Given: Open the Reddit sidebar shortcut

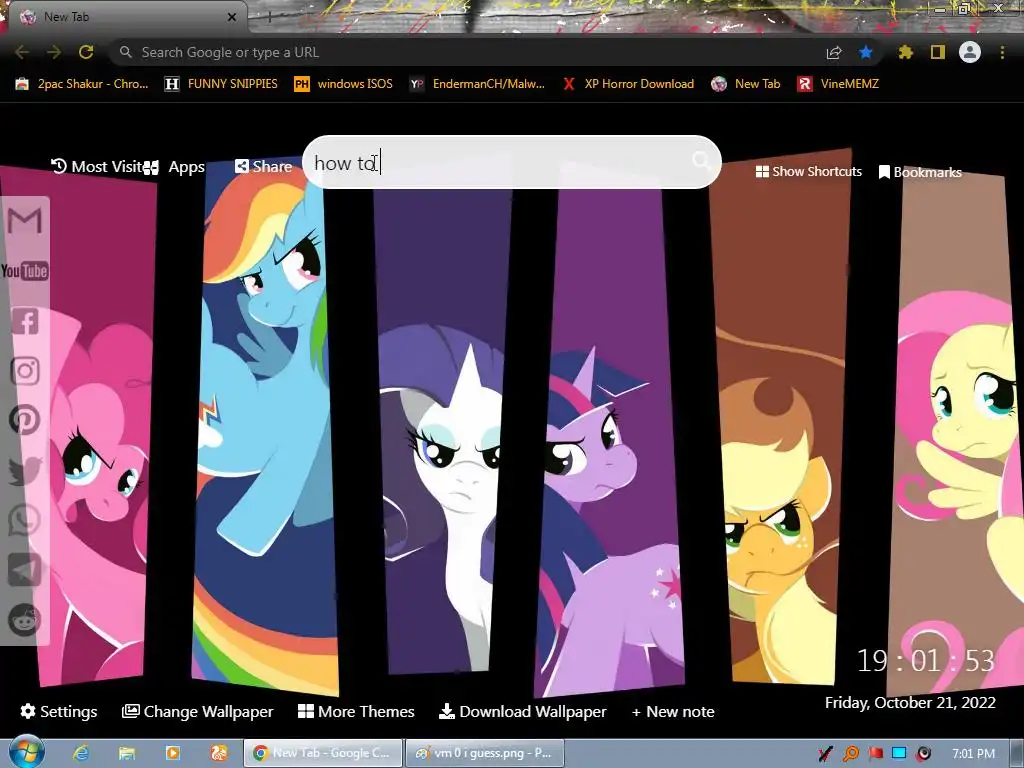Looking at the screenshot, I should tap(25, 620).
